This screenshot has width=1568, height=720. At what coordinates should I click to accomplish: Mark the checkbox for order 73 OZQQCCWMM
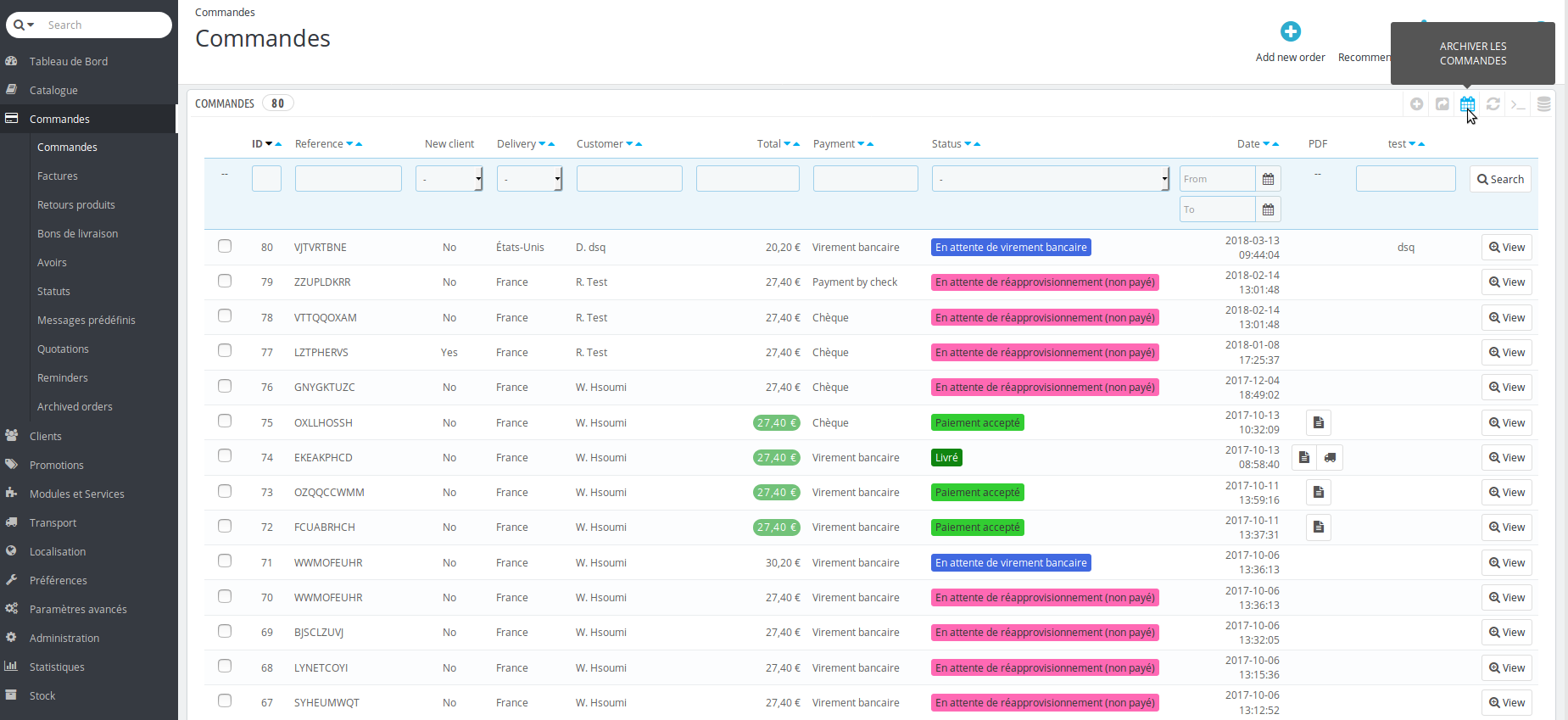tap(225, 491)
